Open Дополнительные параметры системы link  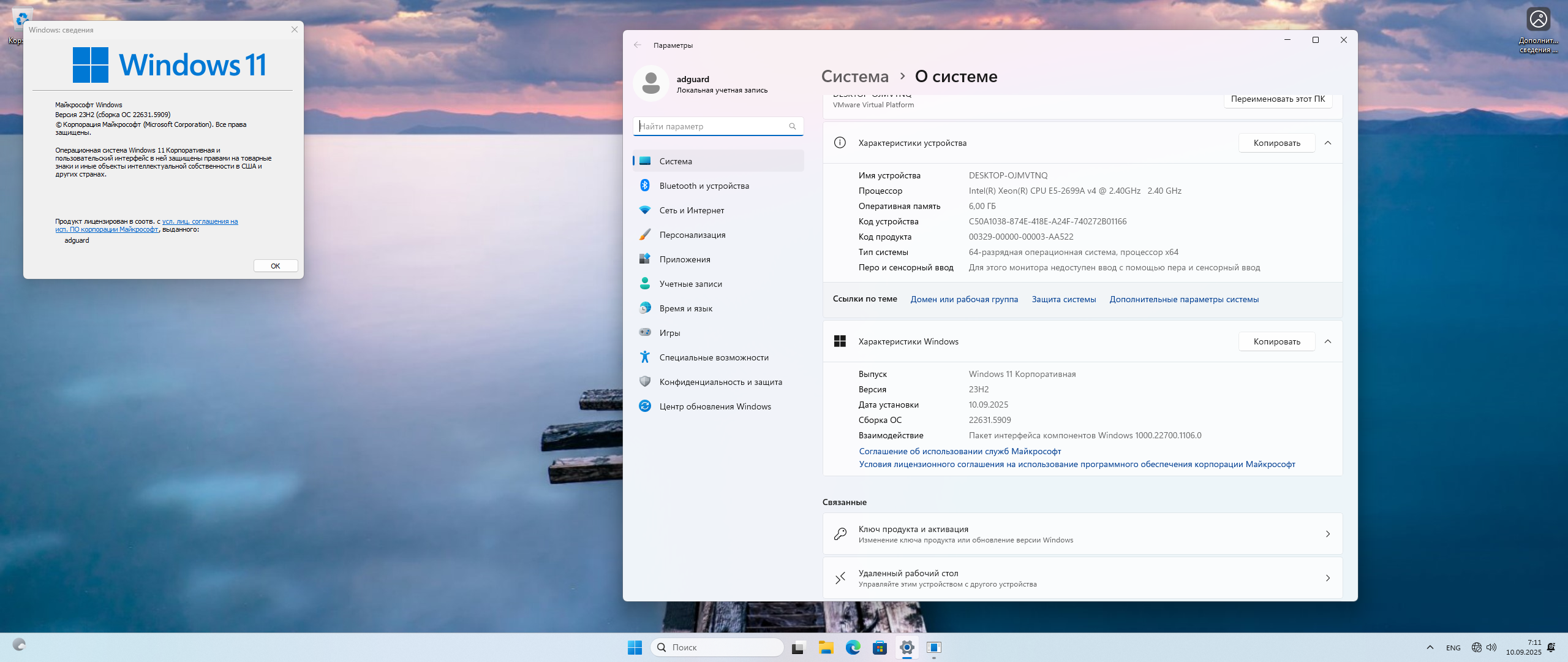point(1184,299)
